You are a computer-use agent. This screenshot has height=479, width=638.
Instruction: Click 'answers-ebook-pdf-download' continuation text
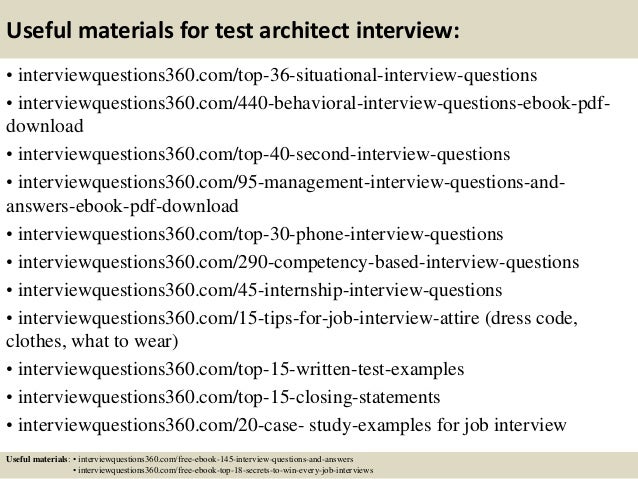122,206
